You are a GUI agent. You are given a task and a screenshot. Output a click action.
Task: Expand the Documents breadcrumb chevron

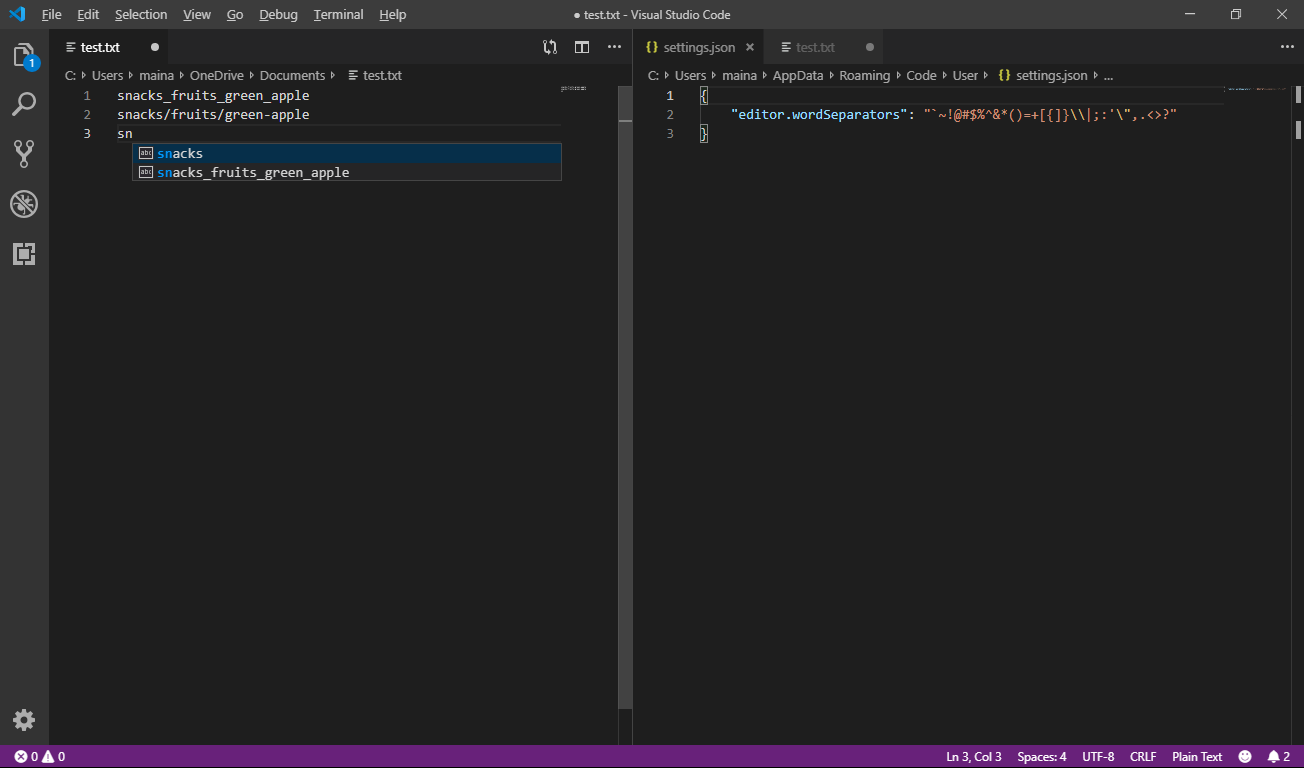[x=333, y=75]
